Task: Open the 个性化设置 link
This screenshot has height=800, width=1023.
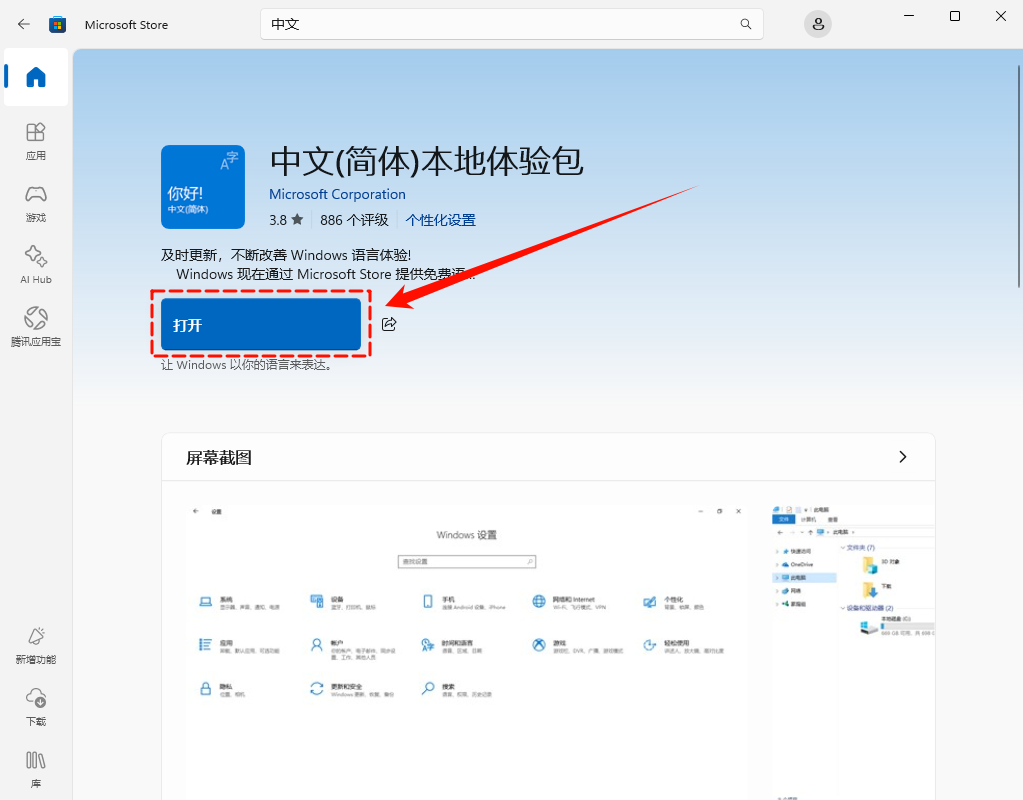Action: [440, 220]
